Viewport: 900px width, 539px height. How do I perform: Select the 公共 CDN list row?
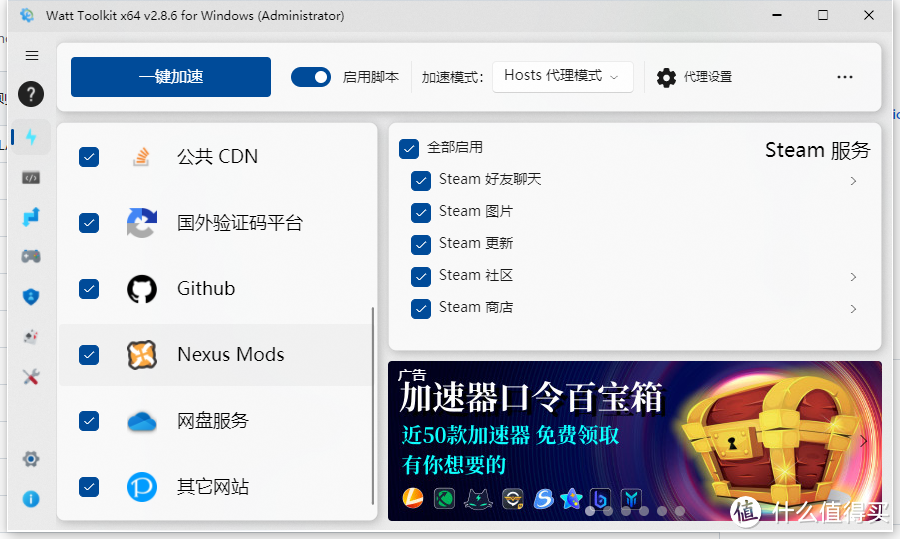coord(215,157)
